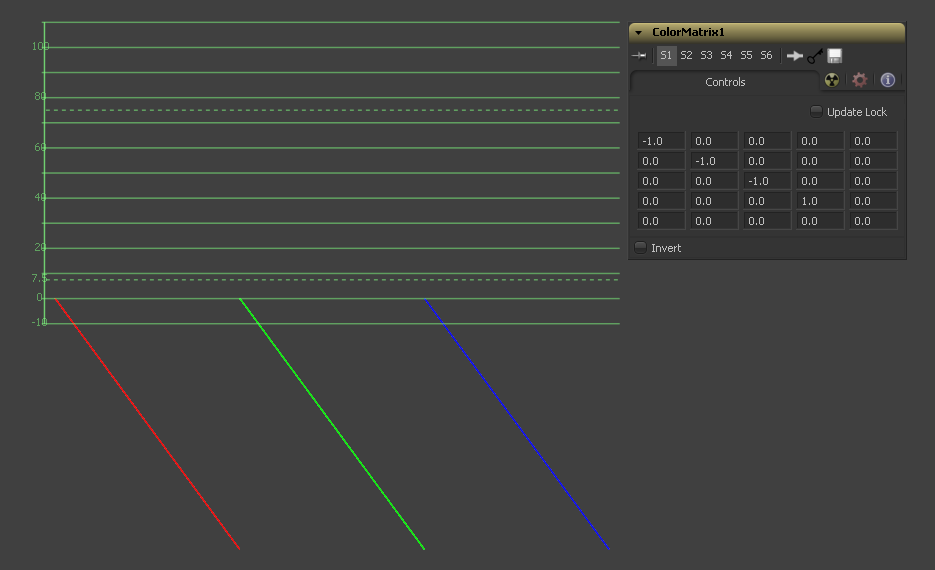Click matrix row one, column five field

[x=874, y=141]
